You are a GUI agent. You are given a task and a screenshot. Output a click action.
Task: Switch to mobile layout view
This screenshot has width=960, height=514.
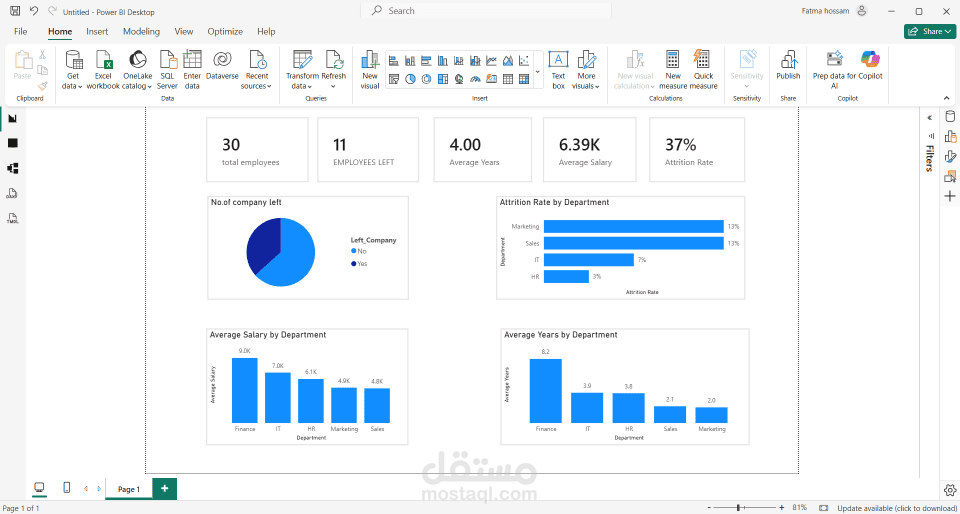point(67,488)
